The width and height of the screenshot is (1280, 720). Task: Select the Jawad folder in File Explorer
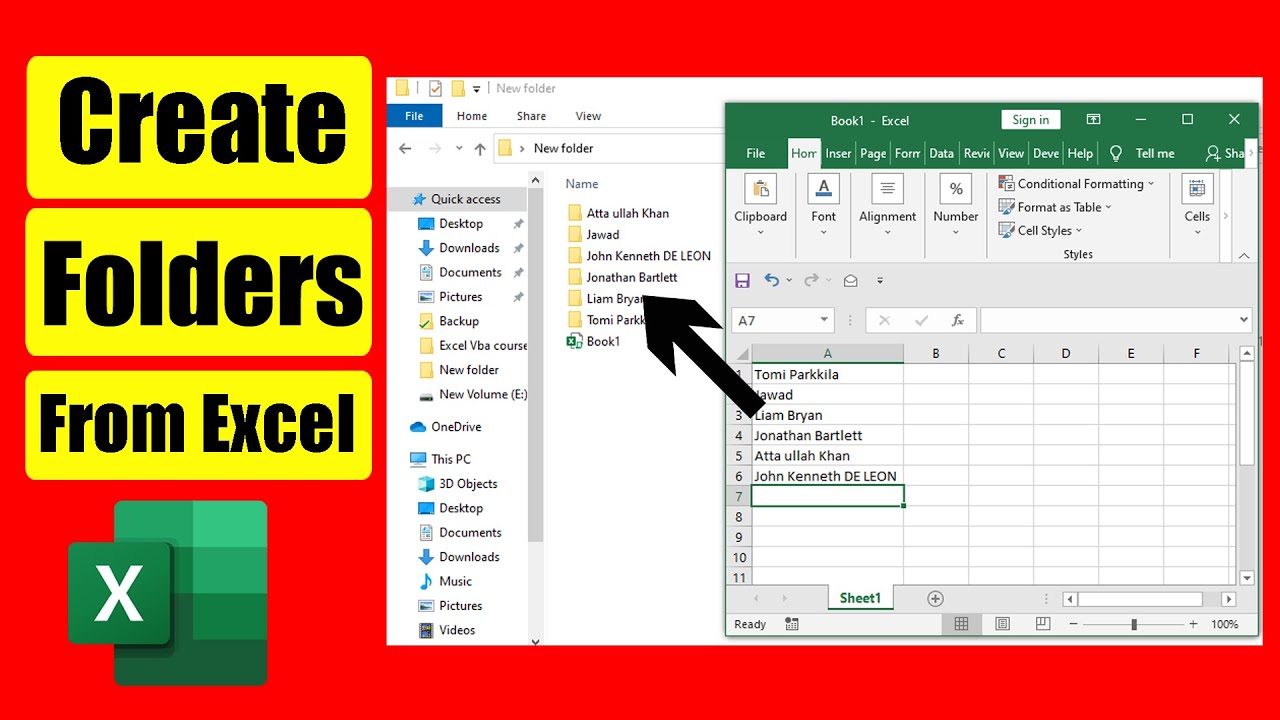pos(593,235)
